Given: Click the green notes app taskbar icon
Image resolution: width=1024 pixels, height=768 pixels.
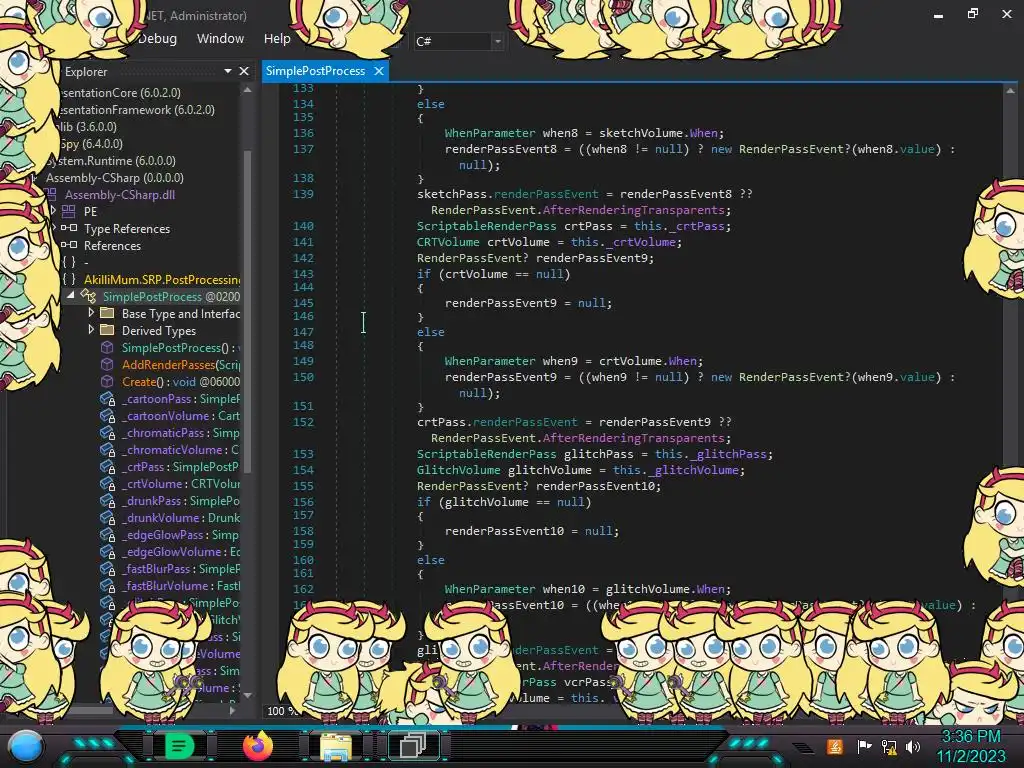Looking at the screenshot, I should [x=179, y=745].
